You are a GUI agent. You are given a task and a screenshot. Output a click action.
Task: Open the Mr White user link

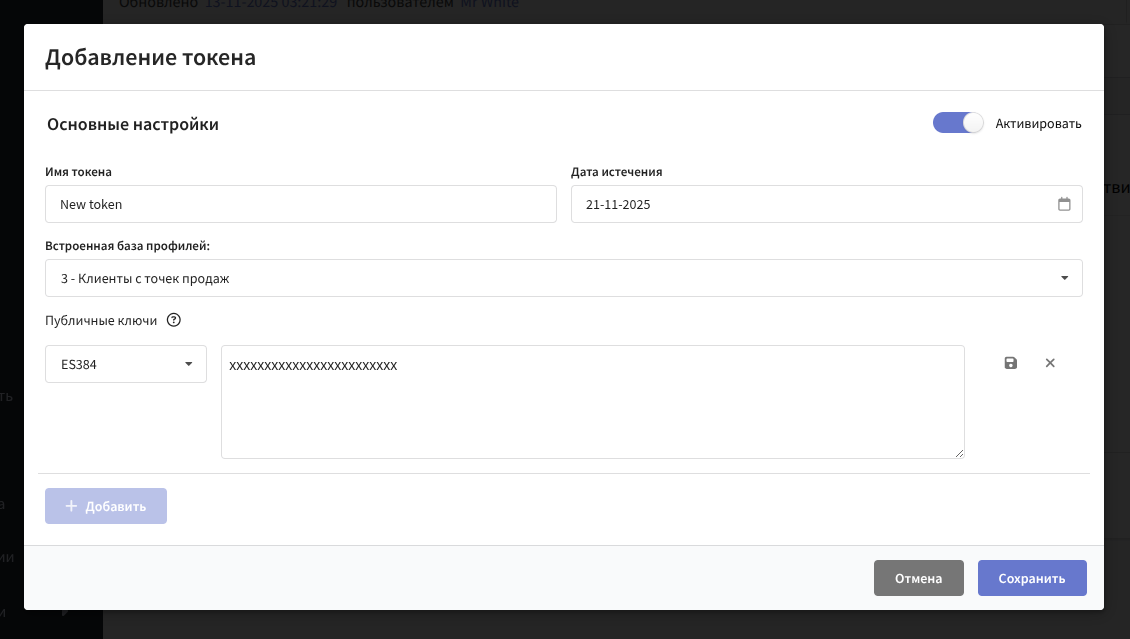click(489, 4)
